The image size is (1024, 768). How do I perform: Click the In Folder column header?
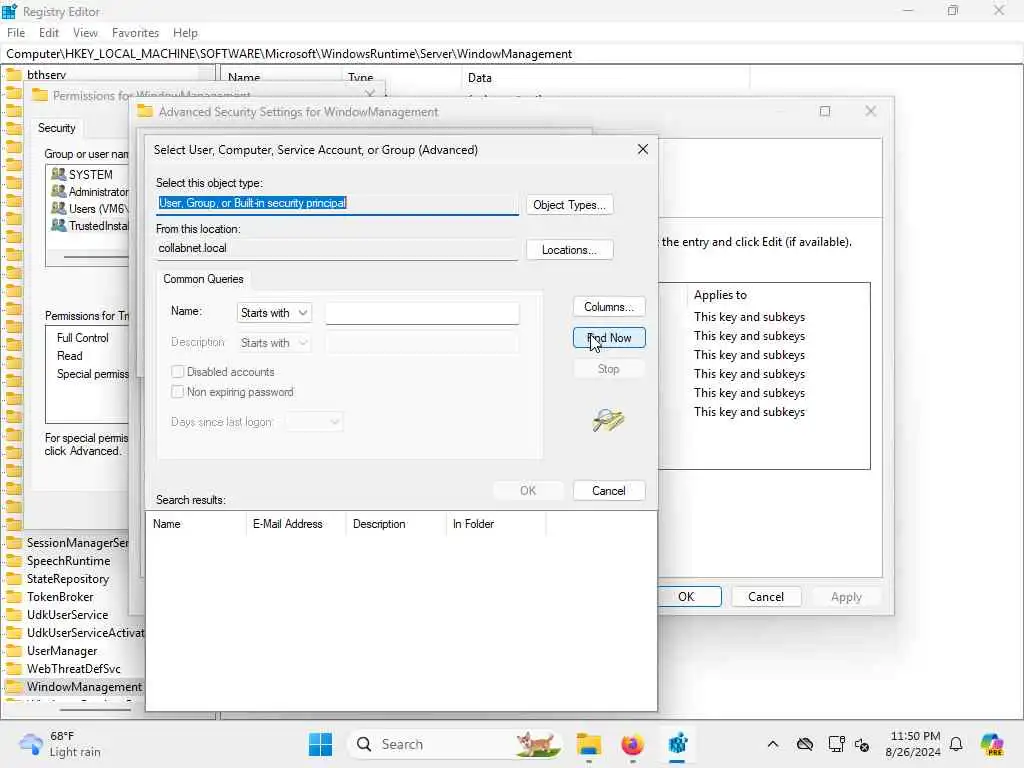click(495, 524)
